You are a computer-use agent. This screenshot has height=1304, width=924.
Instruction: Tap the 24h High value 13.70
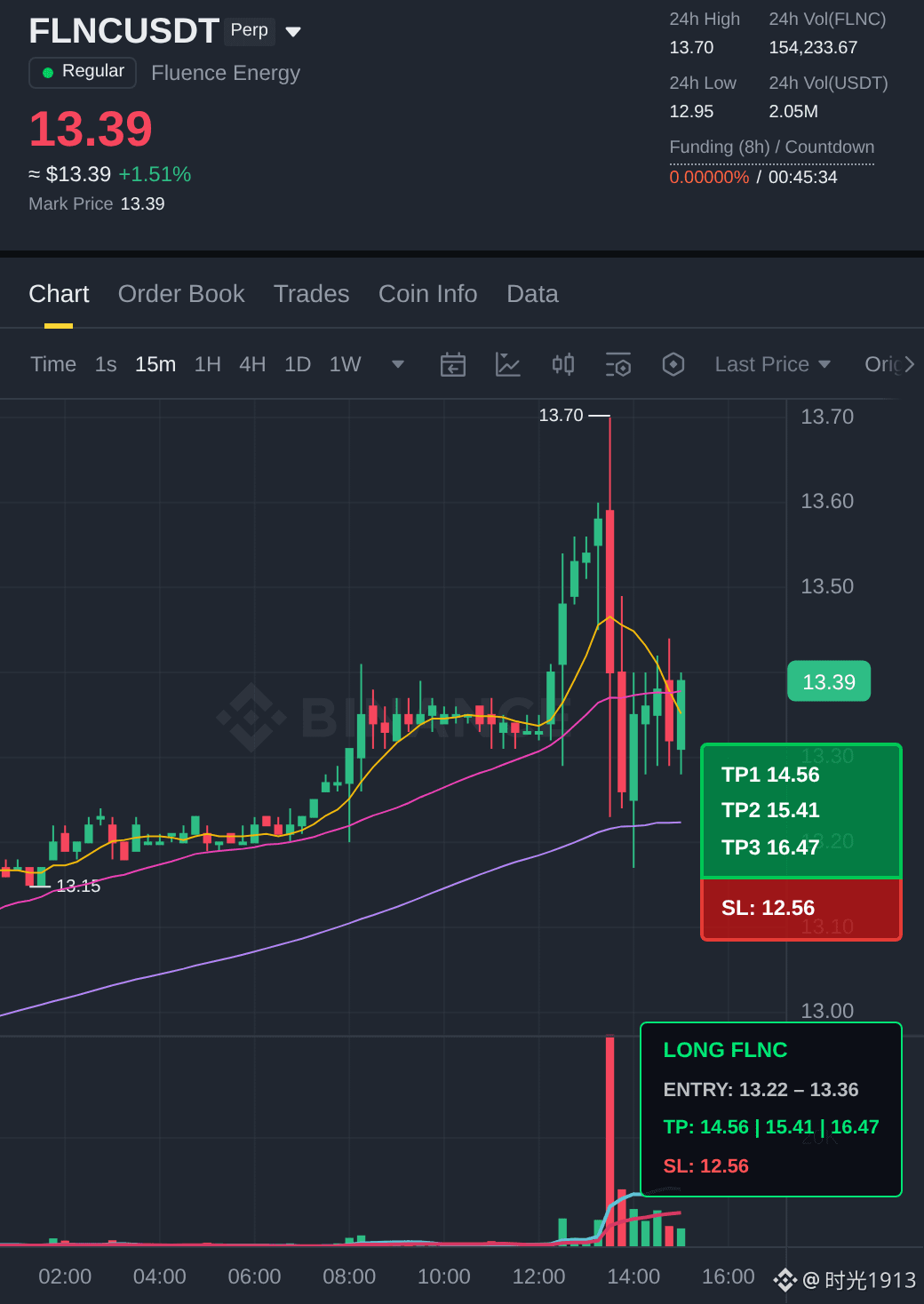click(691, 48)
